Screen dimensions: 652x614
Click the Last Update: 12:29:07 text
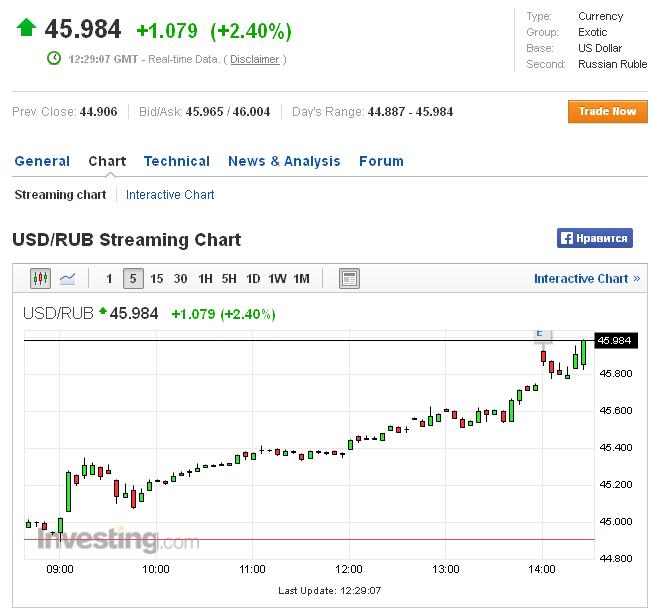pos(329,590)
